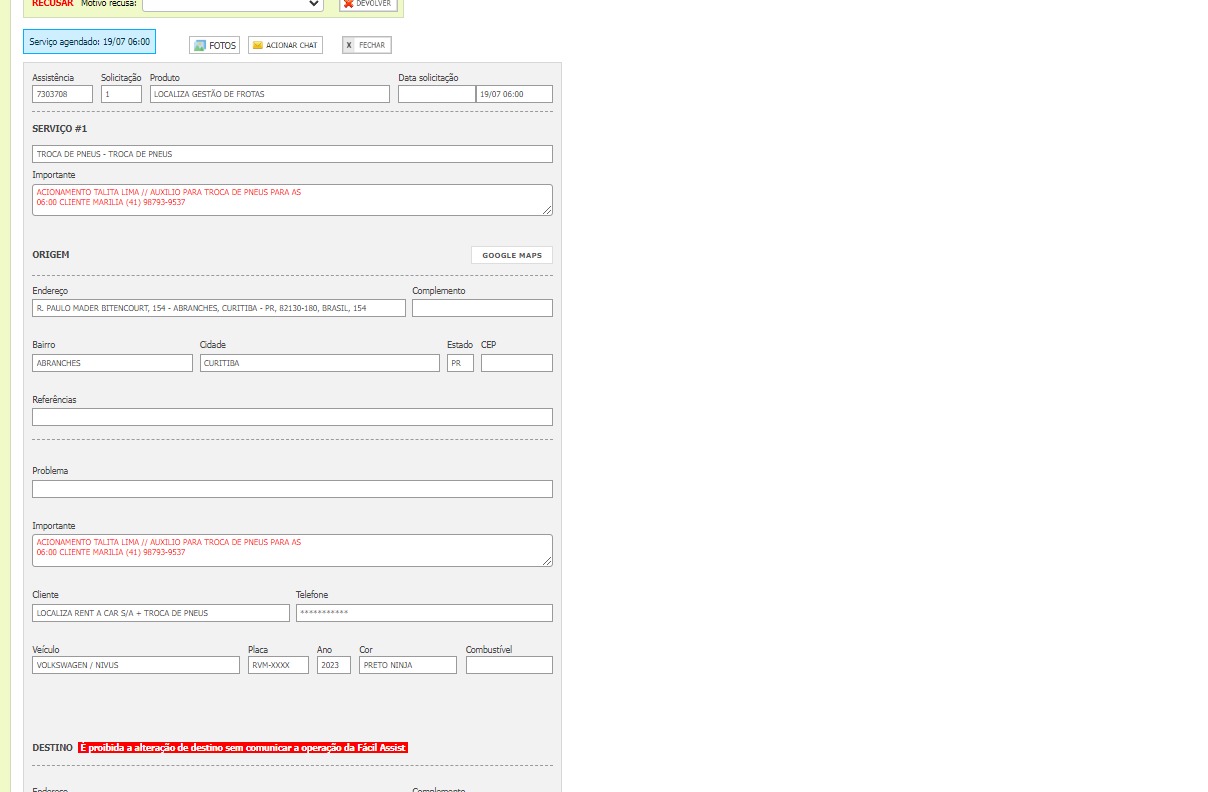
Task: Click the empty Combustível field
Action: coord(509,665)
